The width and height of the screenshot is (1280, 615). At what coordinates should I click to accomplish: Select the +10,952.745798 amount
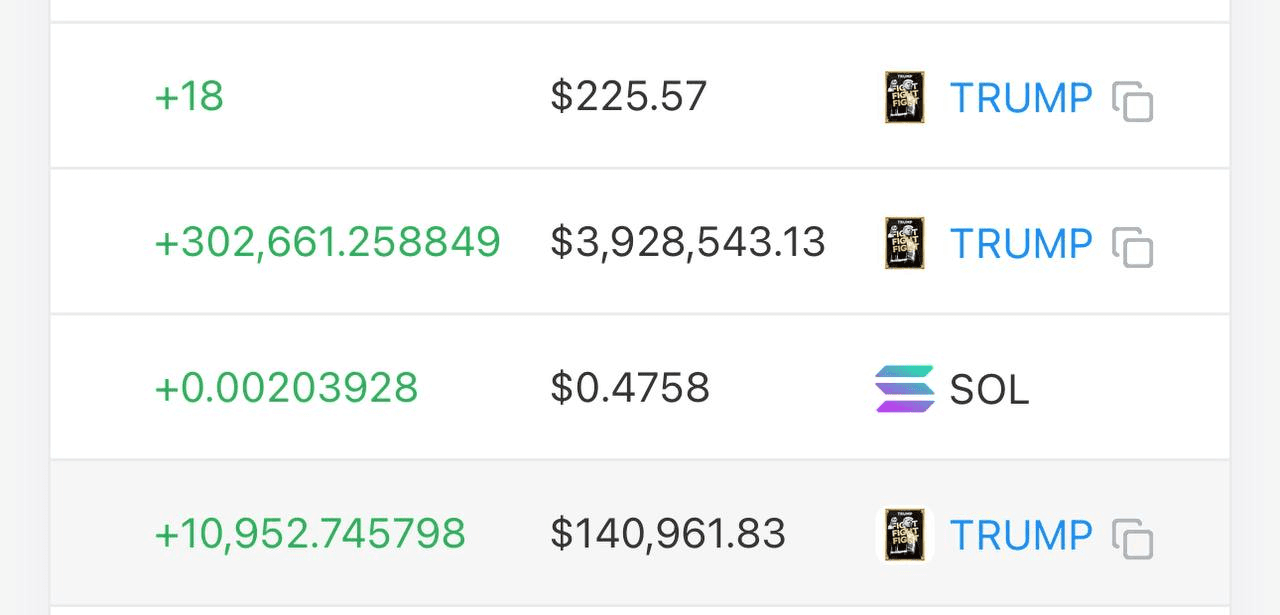[310, 533]
